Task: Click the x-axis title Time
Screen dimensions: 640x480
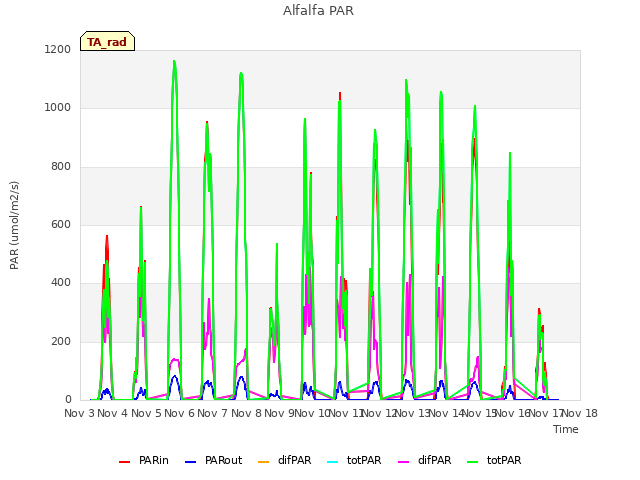Action: (x=566, y=429)
